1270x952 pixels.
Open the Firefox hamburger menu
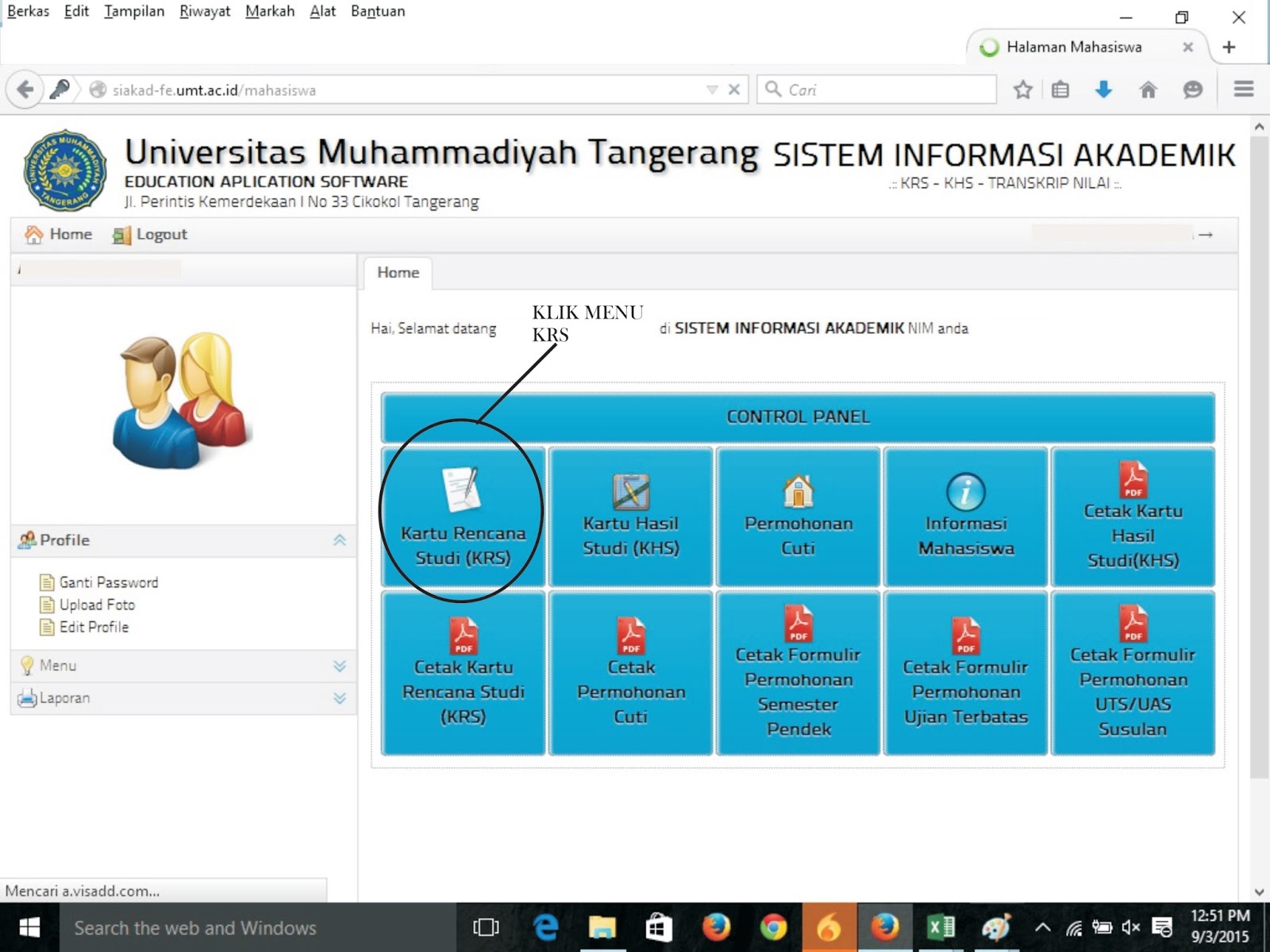pyautogui.click(x=1244, y=89)
